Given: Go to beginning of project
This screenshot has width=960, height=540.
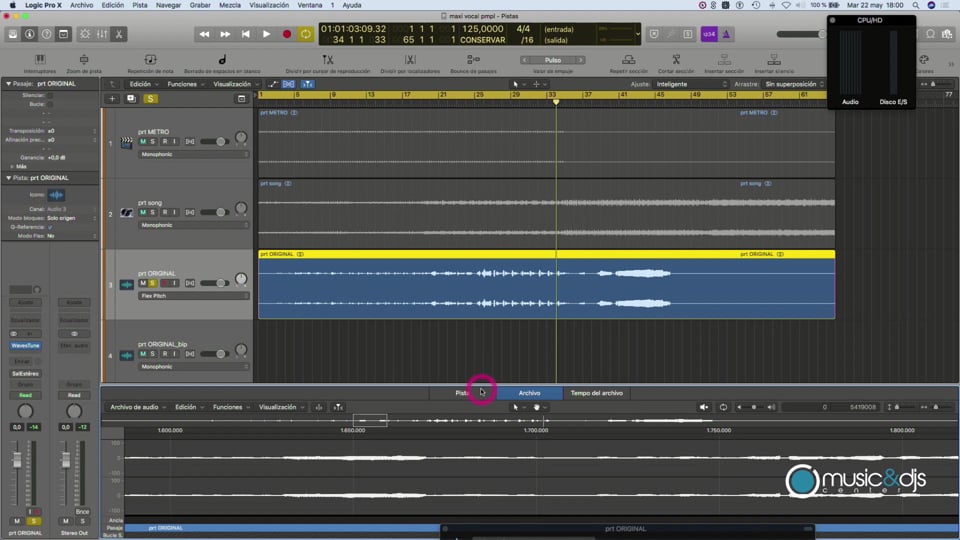Looking at the screenshot, I should tap(246, 34).
